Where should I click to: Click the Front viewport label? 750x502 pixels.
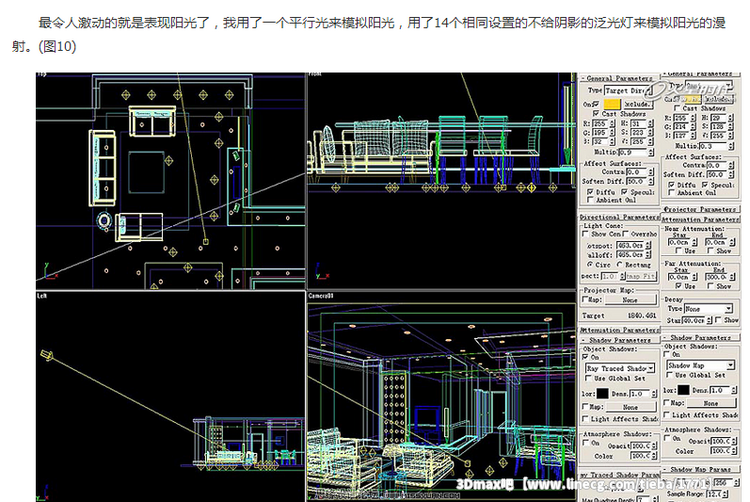point(315,74)
